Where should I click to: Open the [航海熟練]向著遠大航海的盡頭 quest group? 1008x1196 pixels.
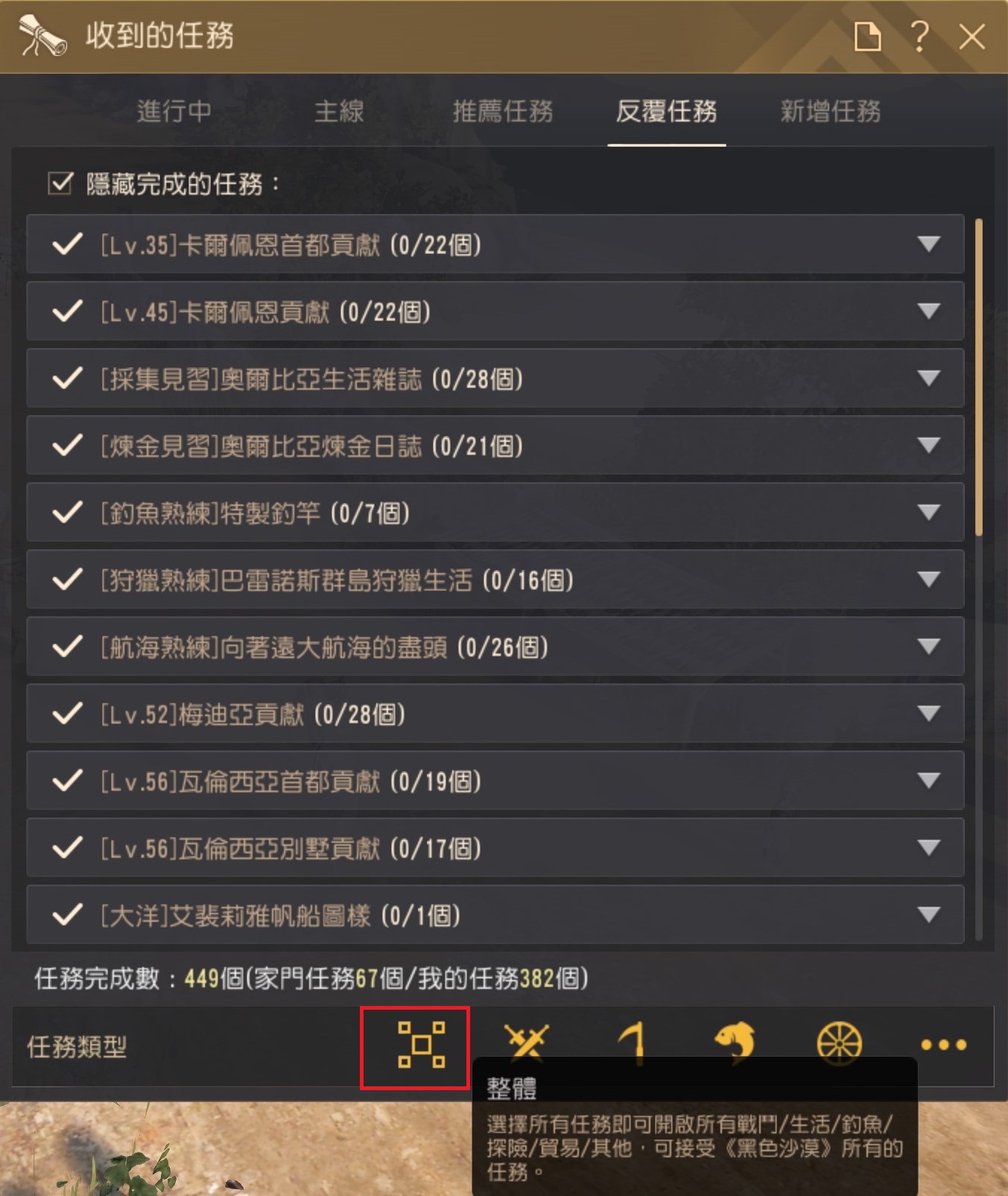(x=495, y=647)
